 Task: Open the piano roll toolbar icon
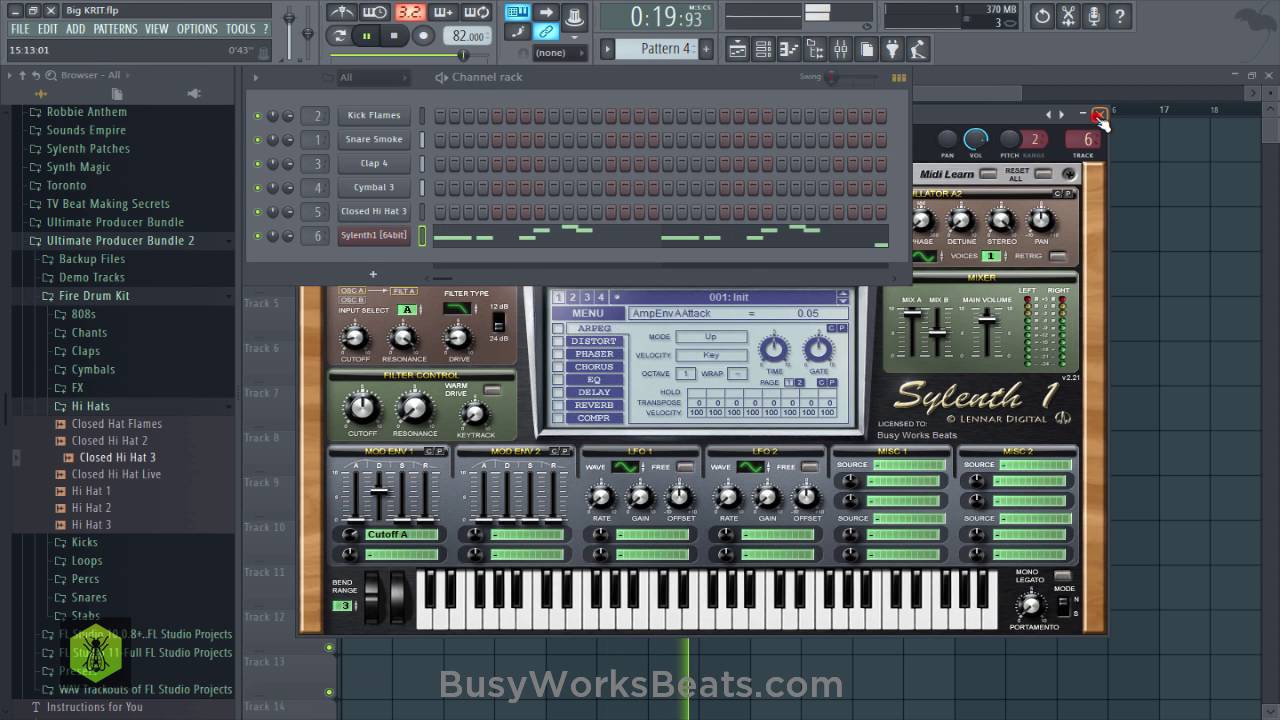(x=788, y=49)
